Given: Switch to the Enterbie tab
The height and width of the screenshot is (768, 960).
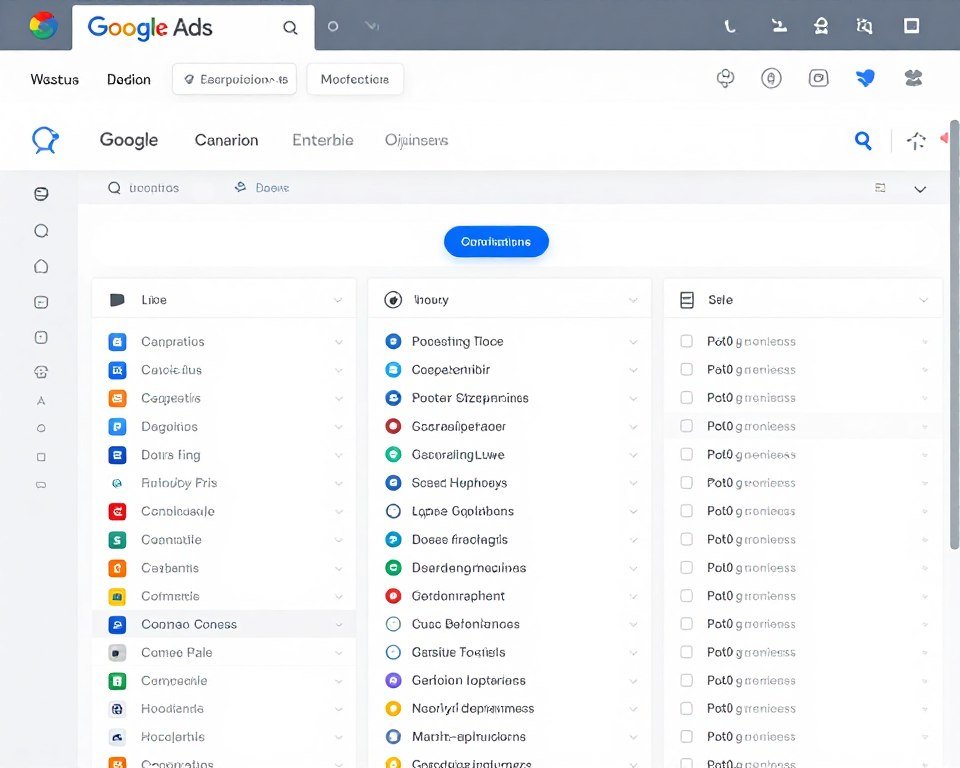Looking at the screenshot, I should coord(323,140).
